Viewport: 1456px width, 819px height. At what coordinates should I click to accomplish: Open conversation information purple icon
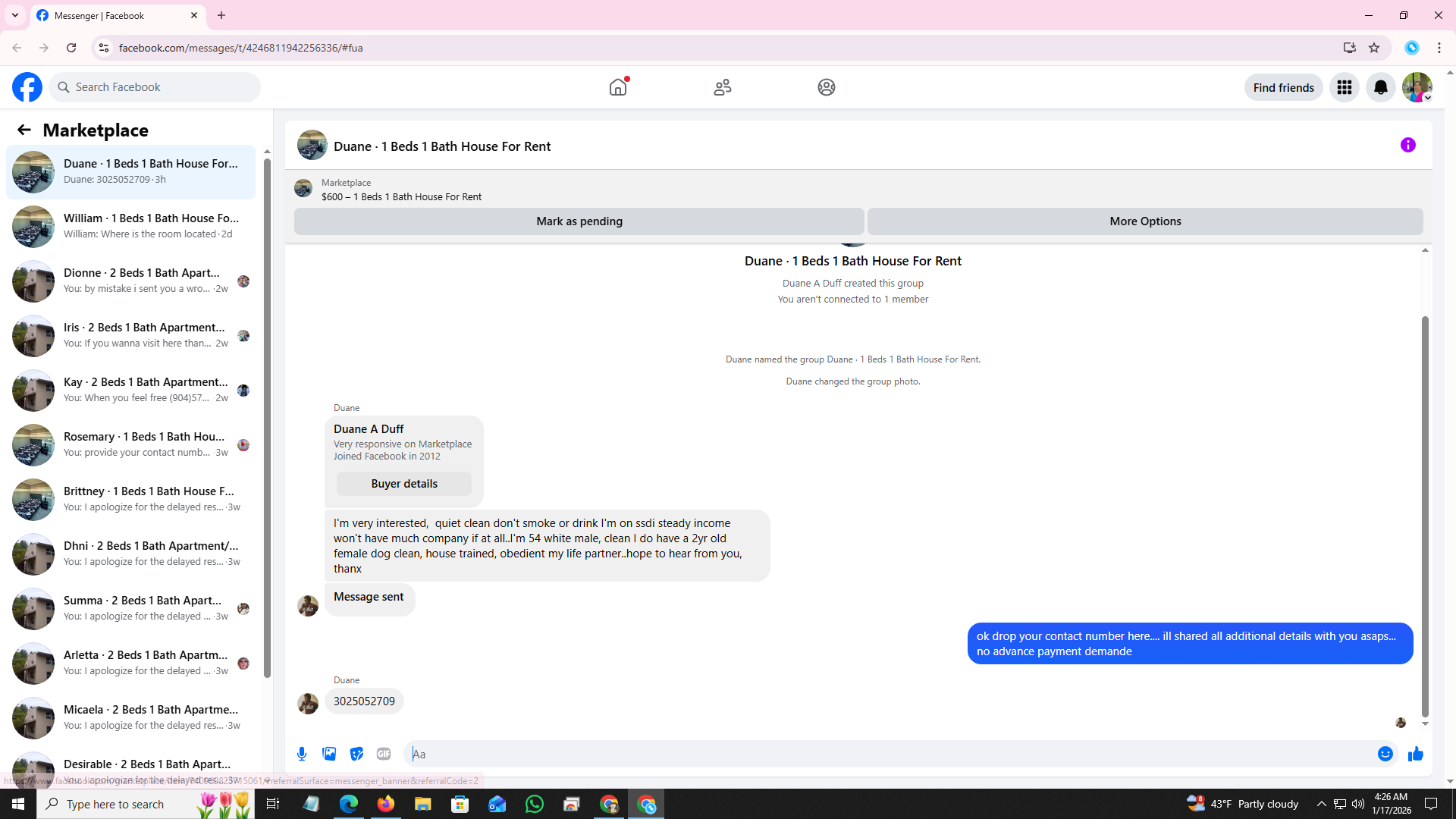pos(1407,145)
